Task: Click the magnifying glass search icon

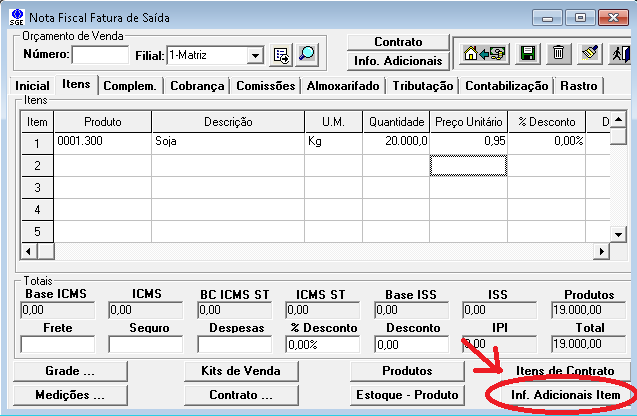Action: click(307, 55)
